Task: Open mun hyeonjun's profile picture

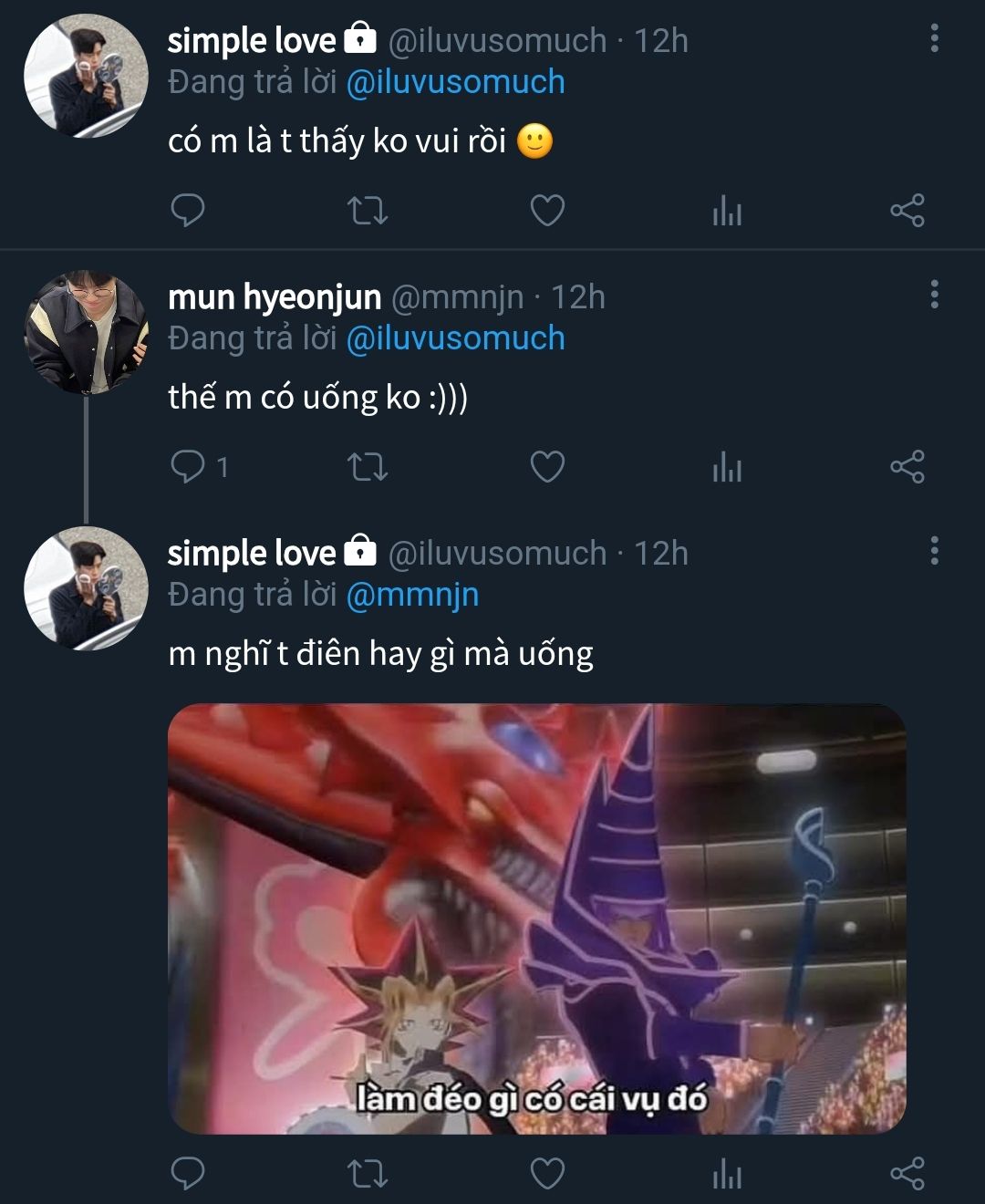Action: point(86,332)
